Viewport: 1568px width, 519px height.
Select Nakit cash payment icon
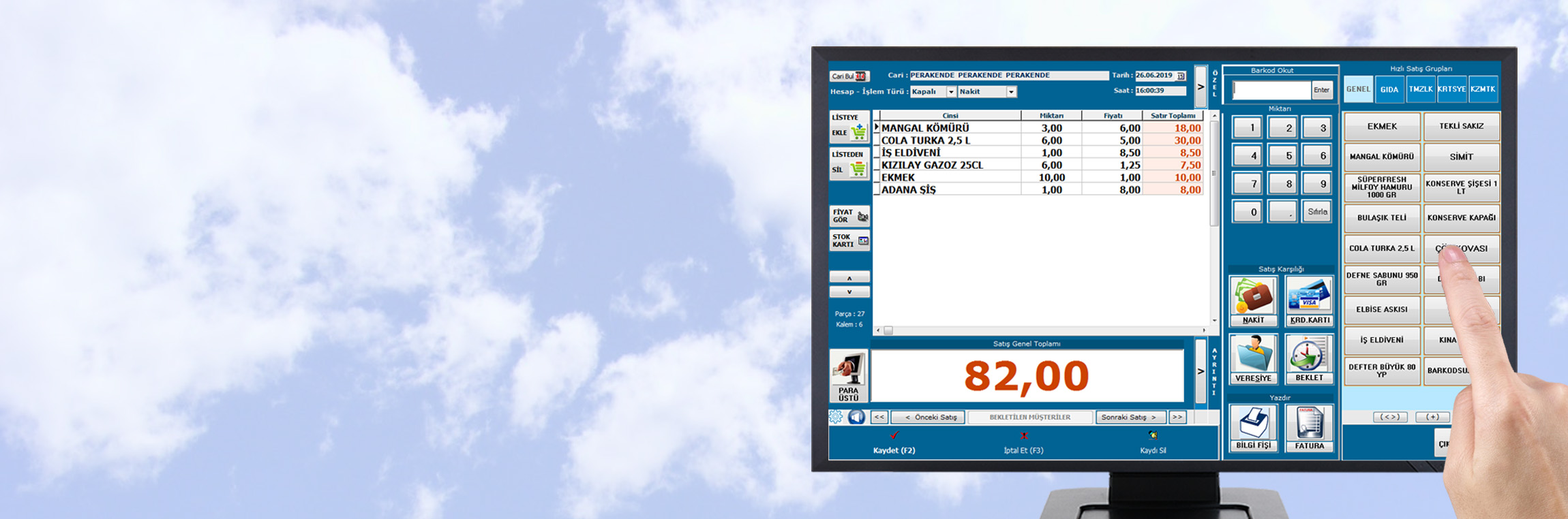point(1253,301)
